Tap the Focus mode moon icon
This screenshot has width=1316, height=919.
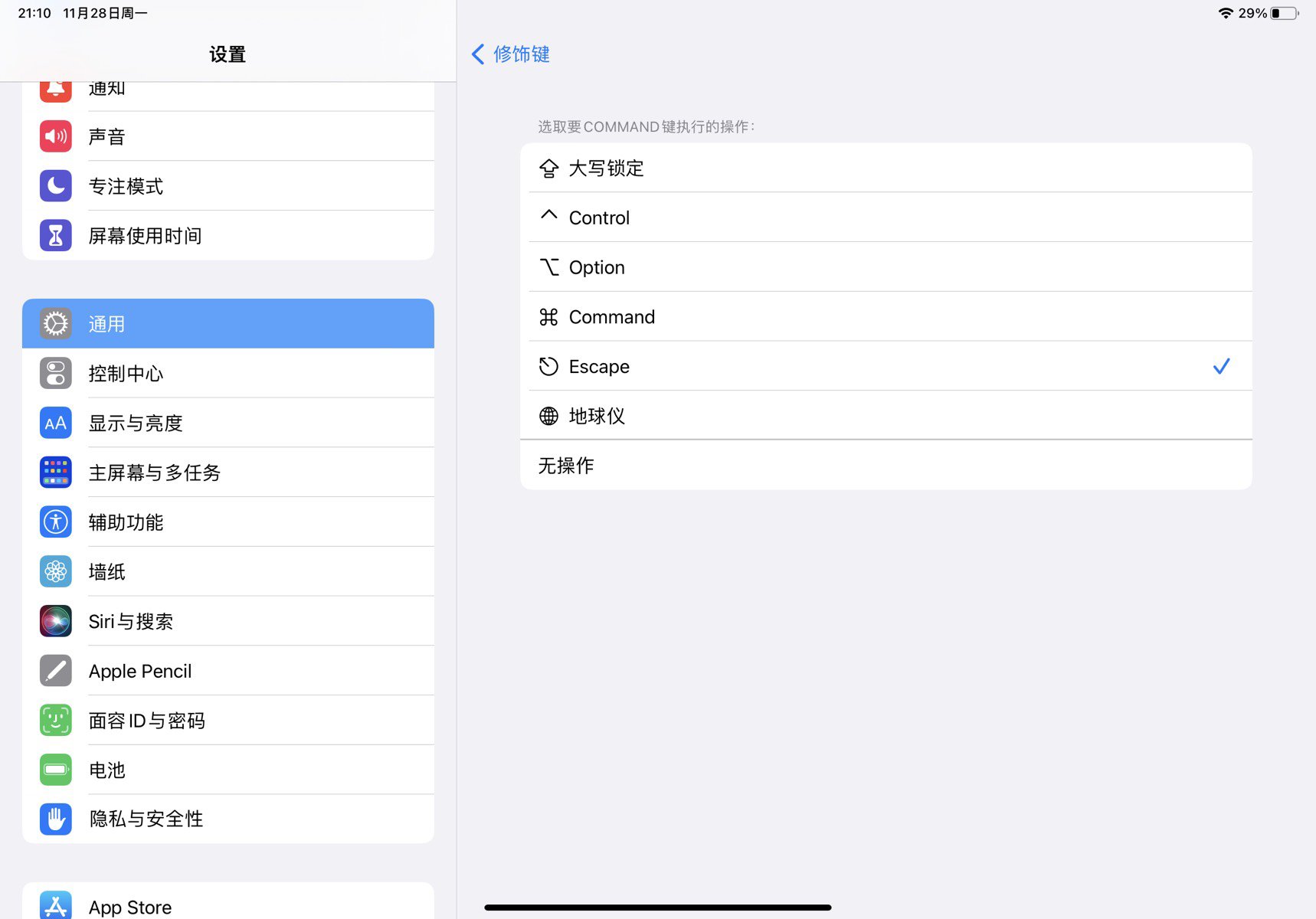[55, 186]
